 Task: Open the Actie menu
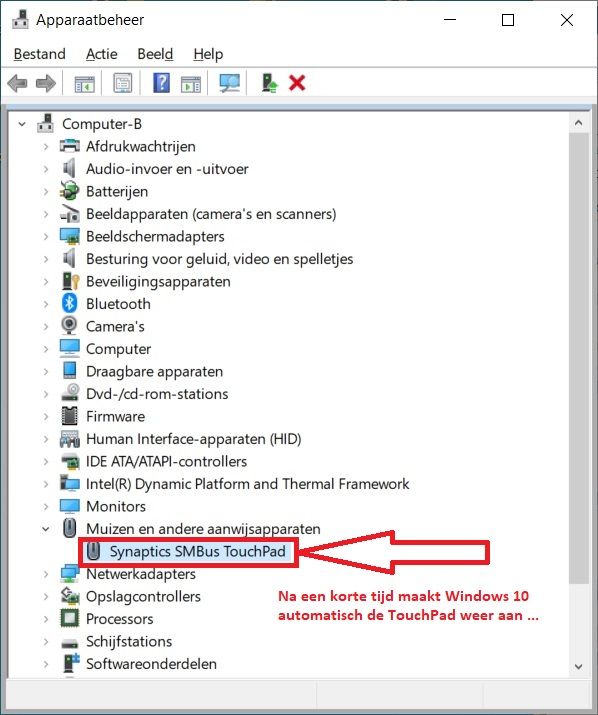click(x=101, y=54)
